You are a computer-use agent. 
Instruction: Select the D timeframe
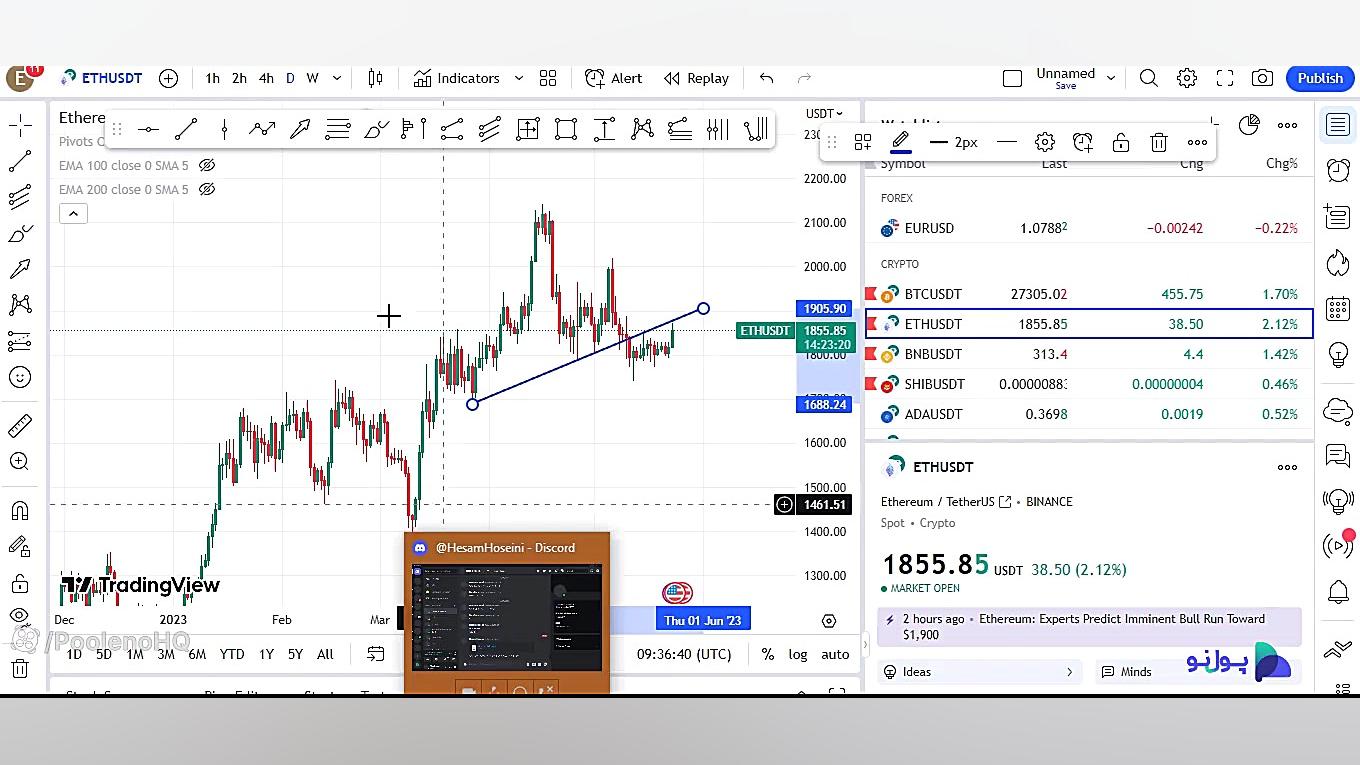pyautogui.click(x=290, y=78)
